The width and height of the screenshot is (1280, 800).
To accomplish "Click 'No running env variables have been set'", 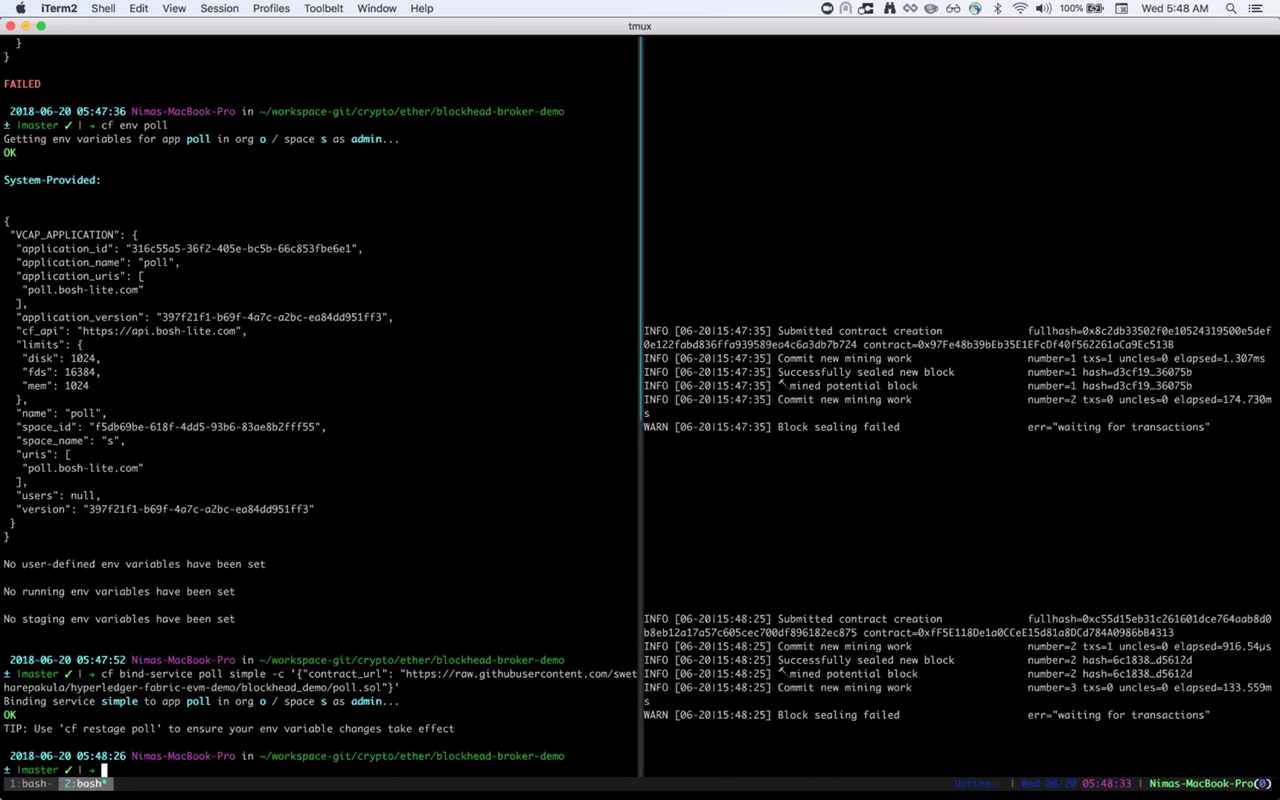I will tap(119, 592).
